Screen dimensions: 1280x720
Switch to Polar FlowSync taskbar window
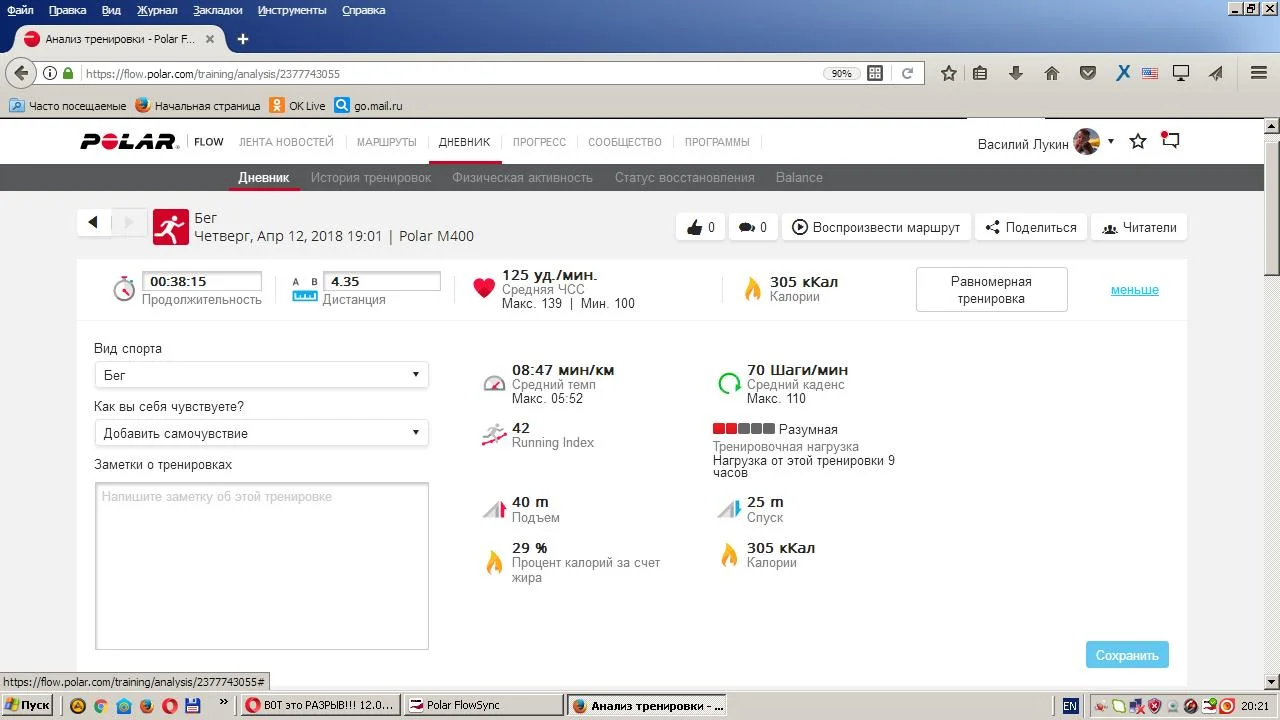[x=484, y=705]
